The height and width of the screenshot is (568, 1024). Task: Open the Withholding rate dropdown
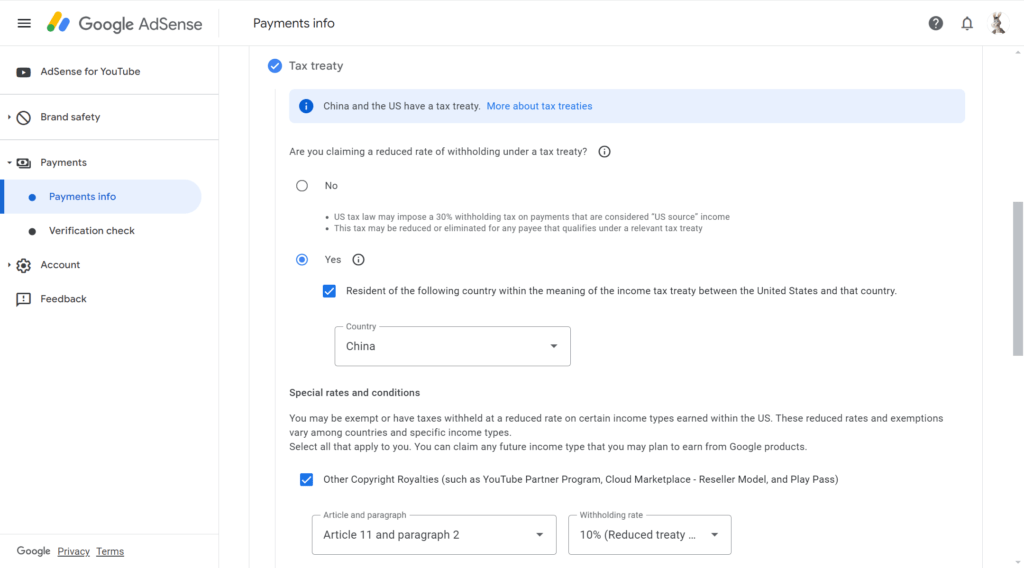[x=649, y=535]
